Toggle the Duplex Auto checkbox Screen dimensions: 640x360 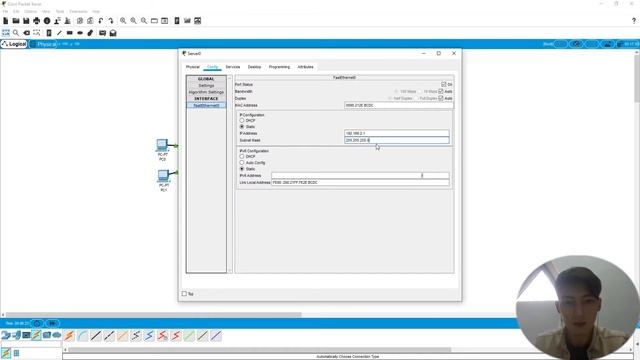pyautogui.click(x=441, y=98)
